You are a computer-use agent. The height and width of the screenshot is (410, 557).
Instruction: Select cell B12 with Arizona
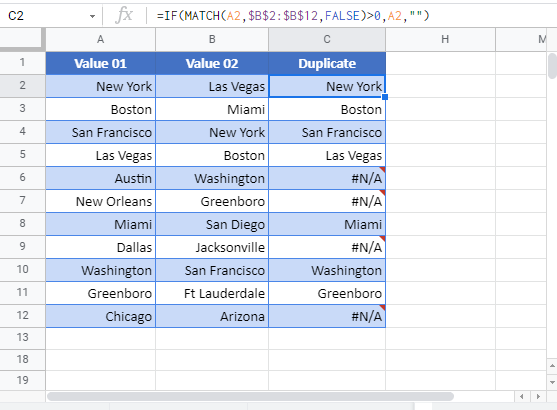[x=212, y=316]
